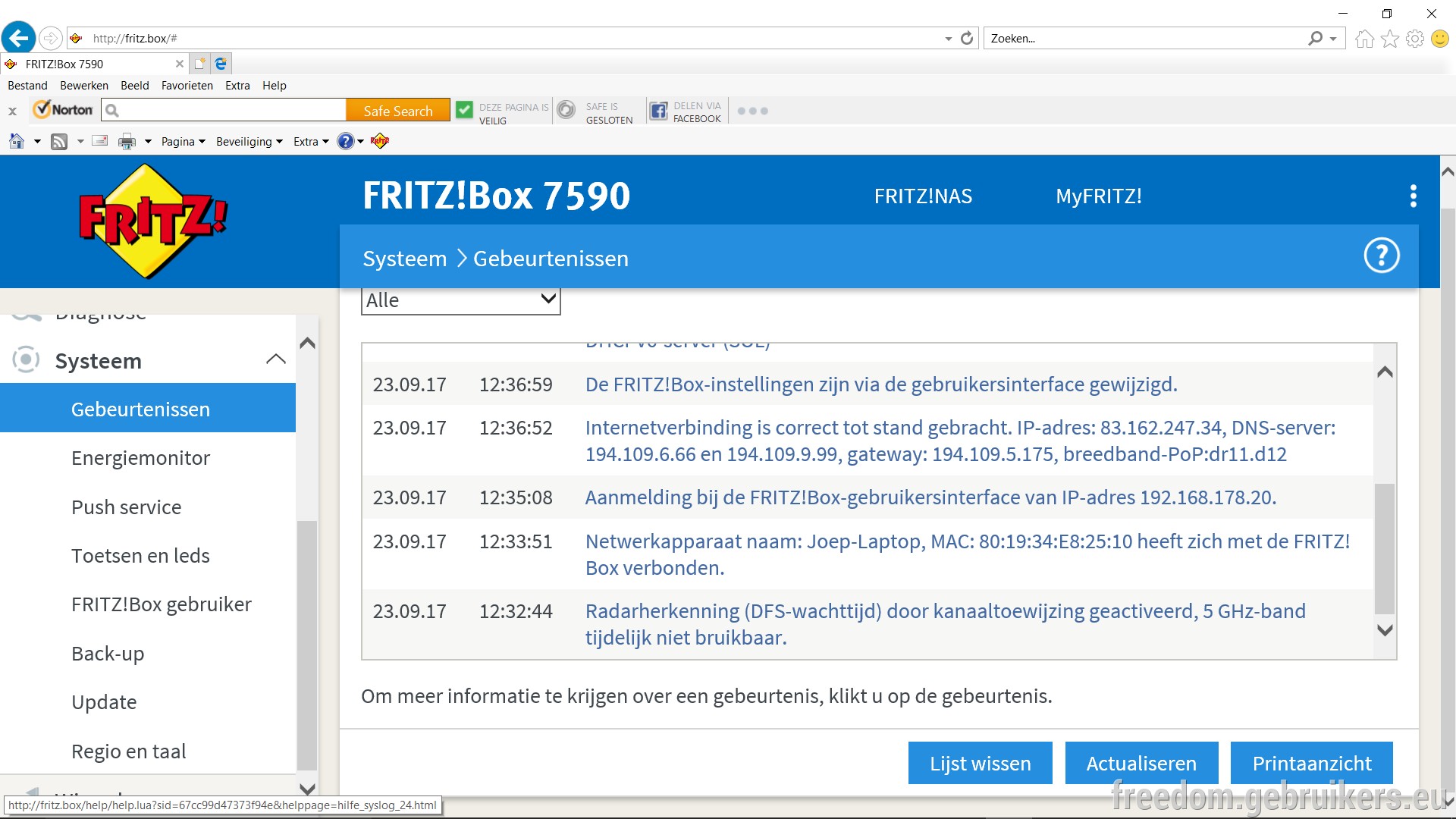Open the browser tools gear icon

[x=1415, y=38]
